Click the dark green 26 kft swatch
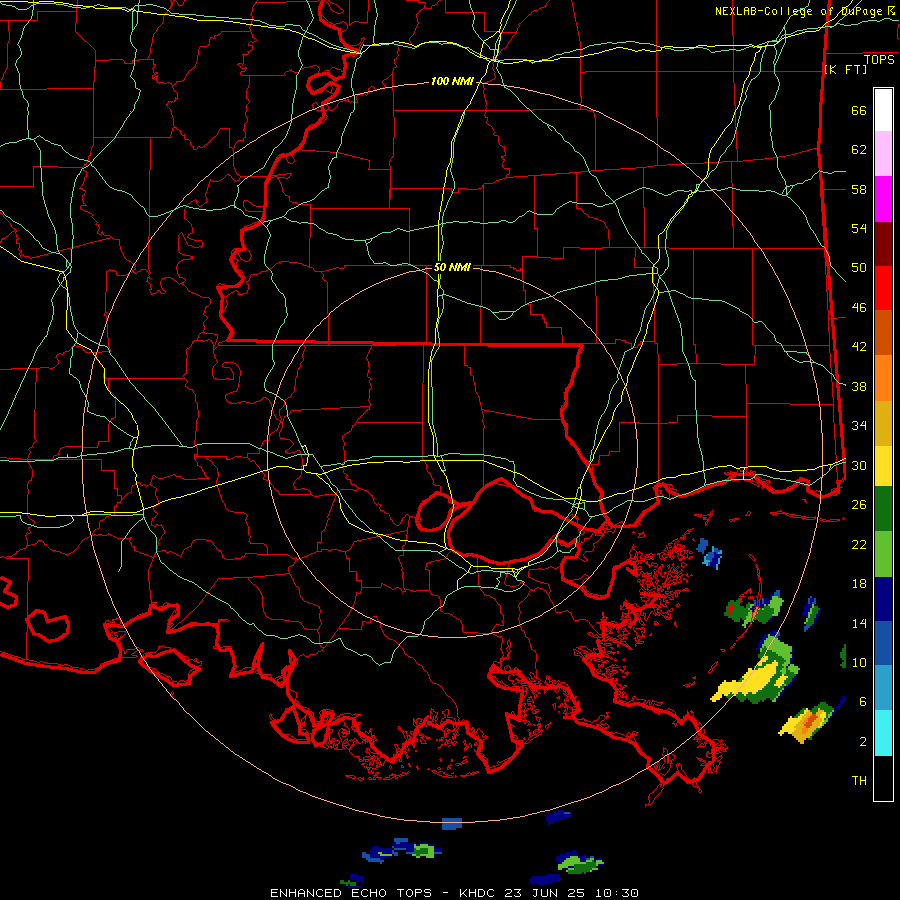This screenshot has width=900, height=900. tap(883, 509)
